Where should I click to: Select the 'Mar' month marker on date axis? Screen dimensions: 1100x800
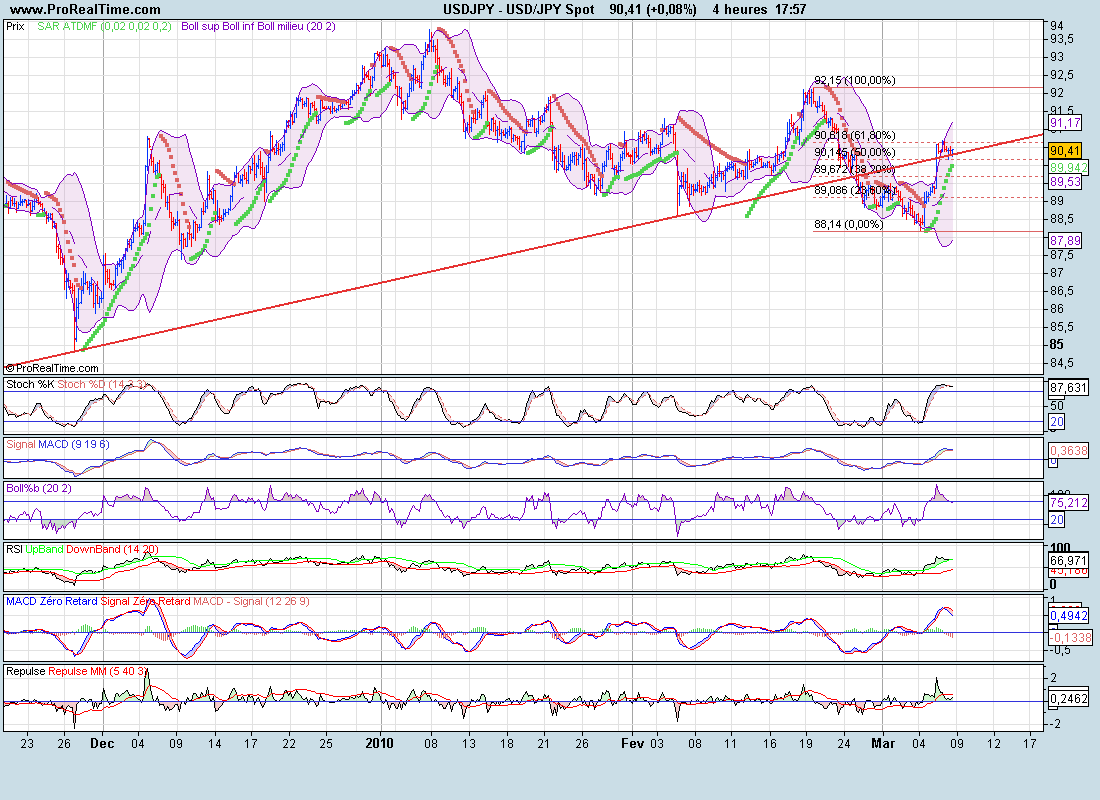tap(883, 743)
